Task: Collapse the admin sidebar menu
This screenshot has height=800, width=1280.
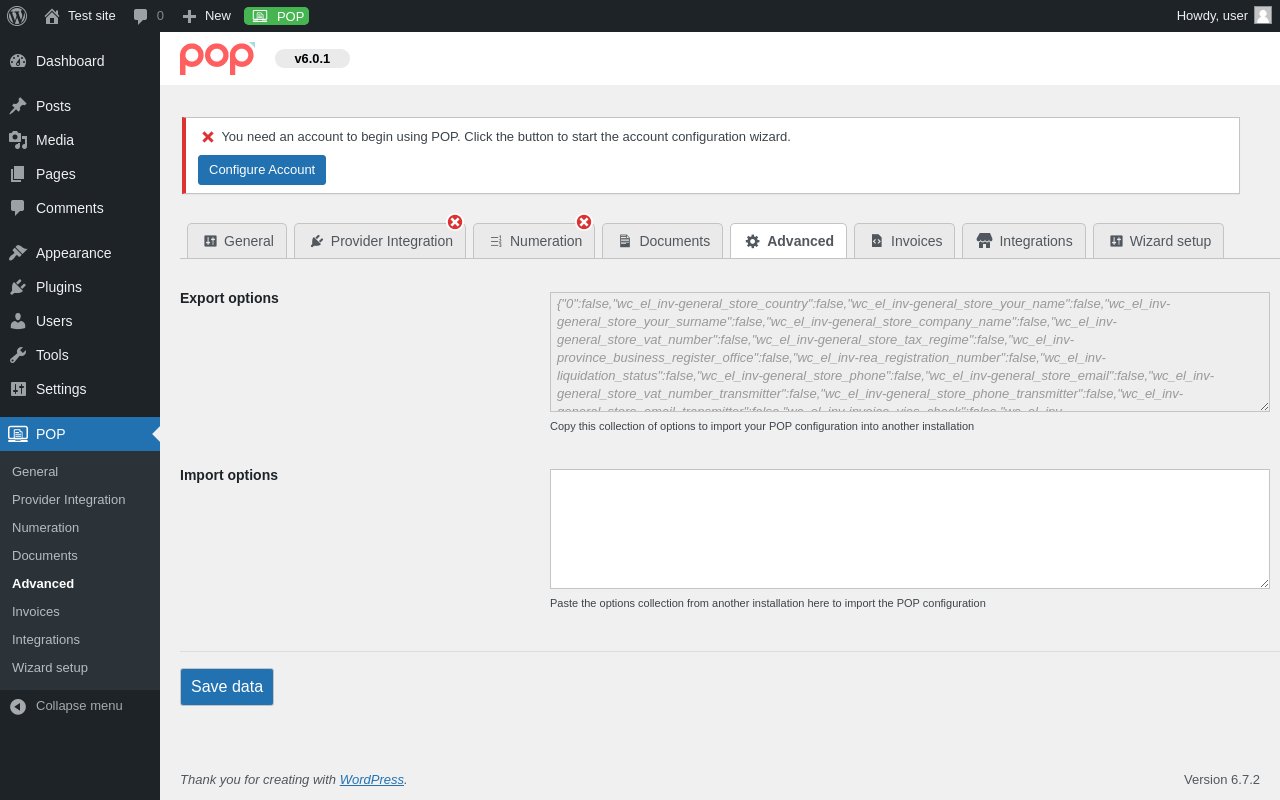Action: click(80, 706)
